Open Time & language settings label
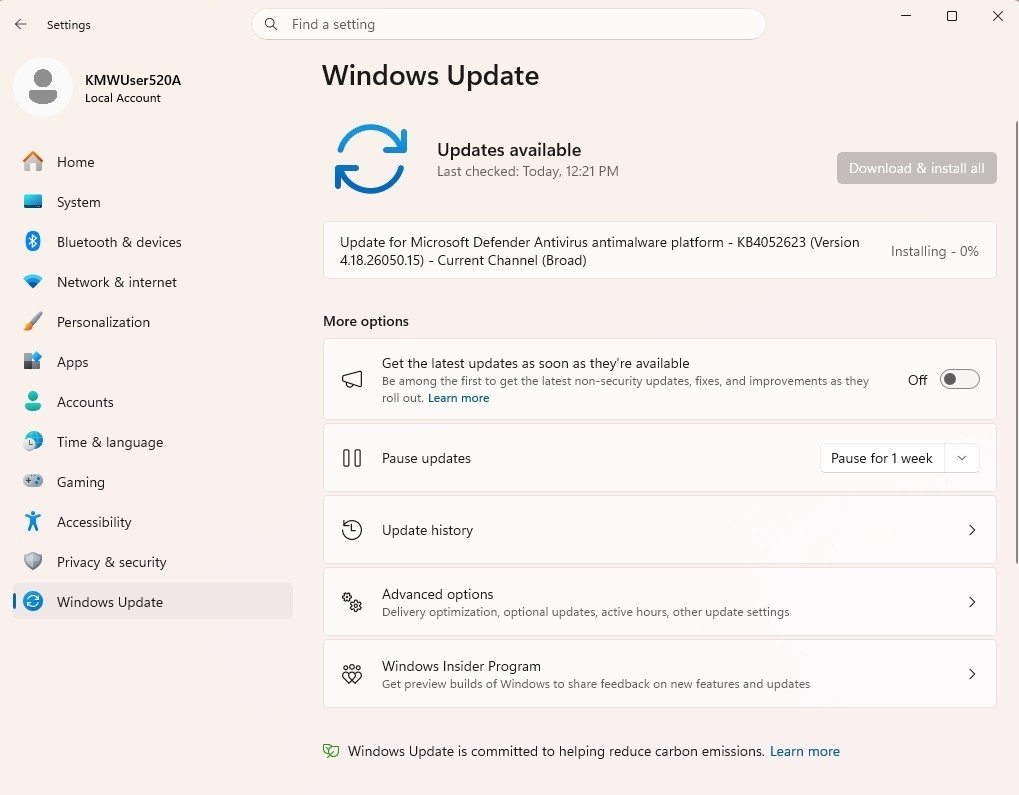The height and width of the screenshot is (795, 1019). point(110,442)
